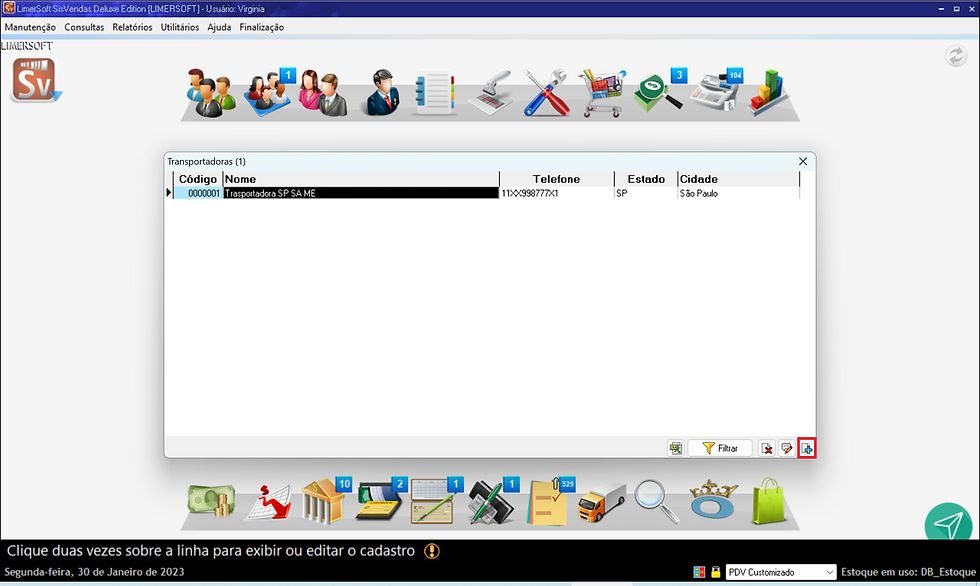Open the Manutenção menu
Viewport: 980px width, 586px height.
30,27
